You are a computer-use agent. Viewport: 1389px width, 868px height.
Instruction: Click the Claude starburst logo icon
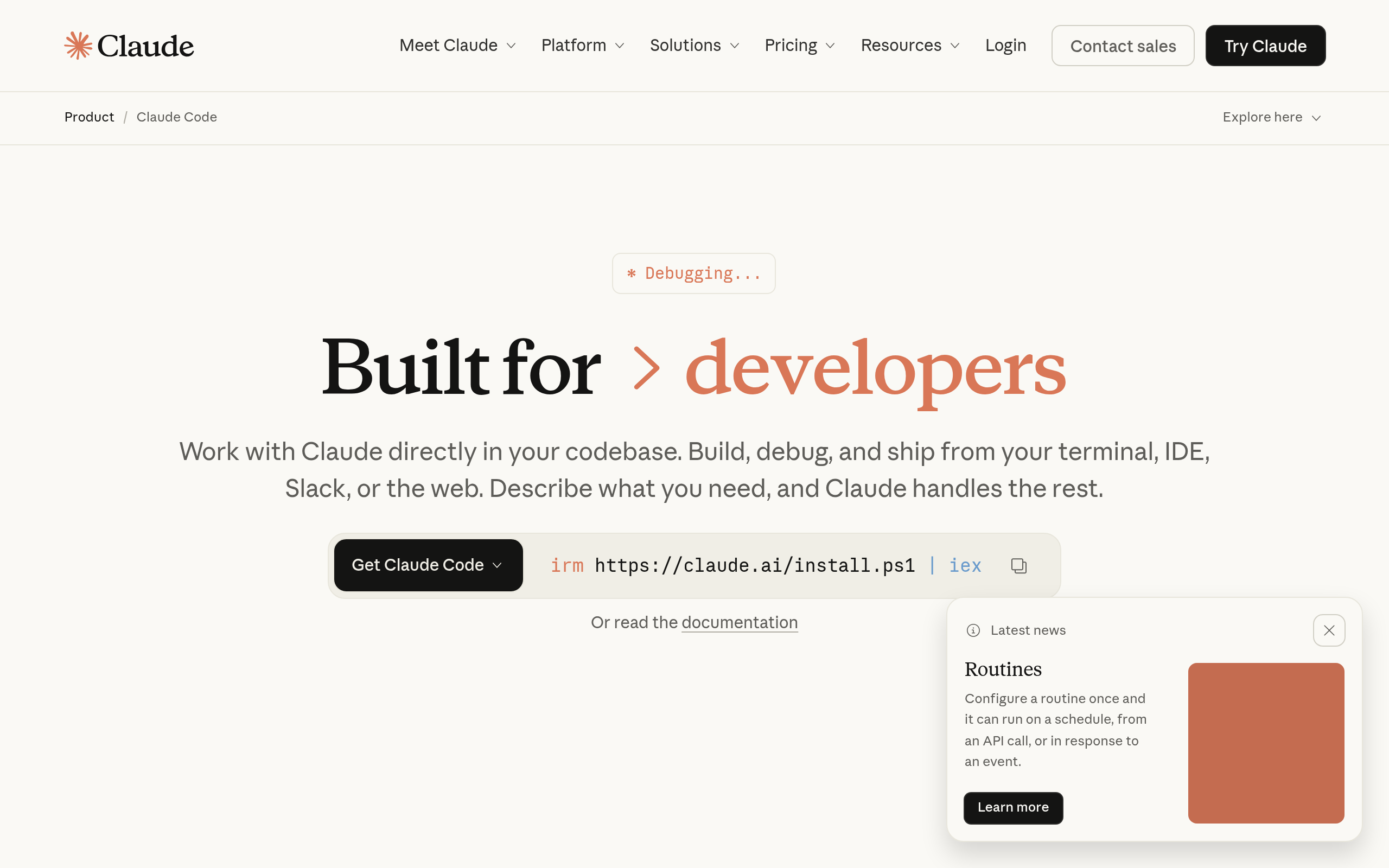pos(78,46)
